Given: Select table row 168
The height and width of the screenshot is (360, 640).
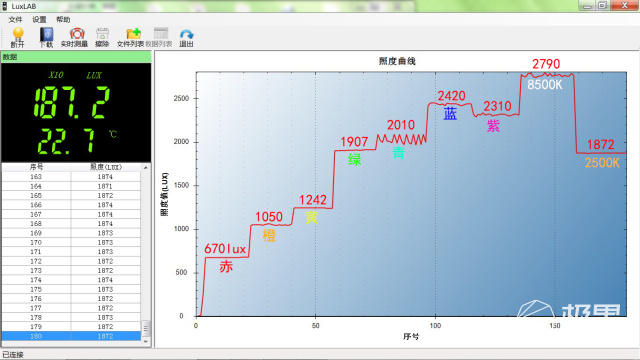Looking at the screenshot, I should coord(71,224).
